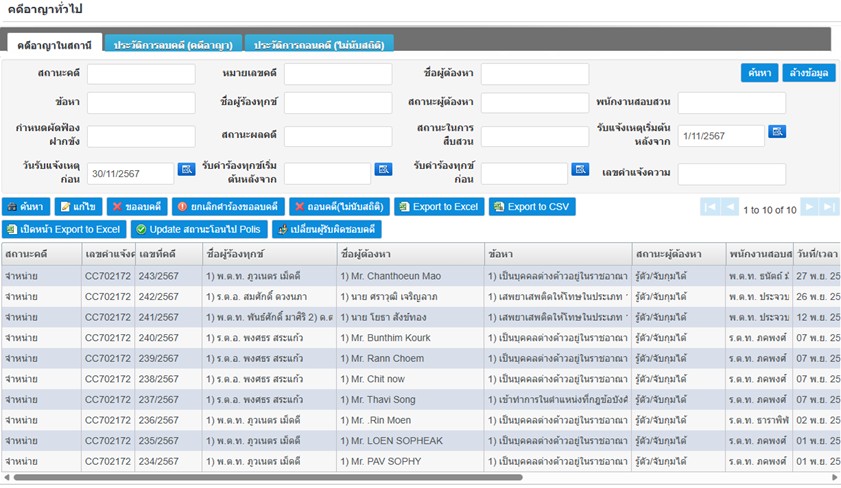Open calendar for วันรับแจ้งเหตุก่อน date
The image size is (841, 488).
pyautogui.click(x=186, y=170)
